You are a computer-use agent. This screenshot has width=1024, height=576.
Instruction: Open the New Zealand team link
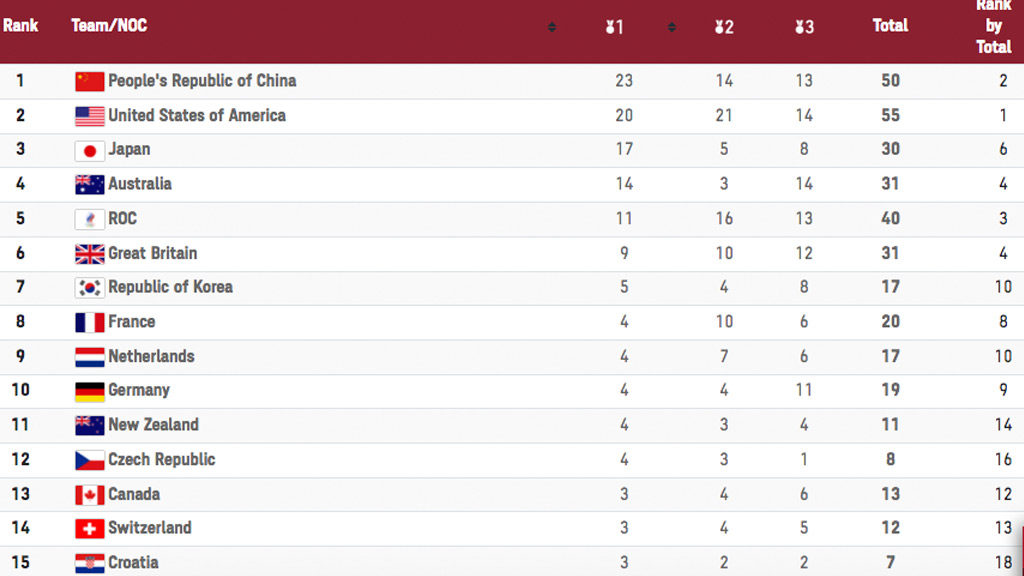point(153,425)
